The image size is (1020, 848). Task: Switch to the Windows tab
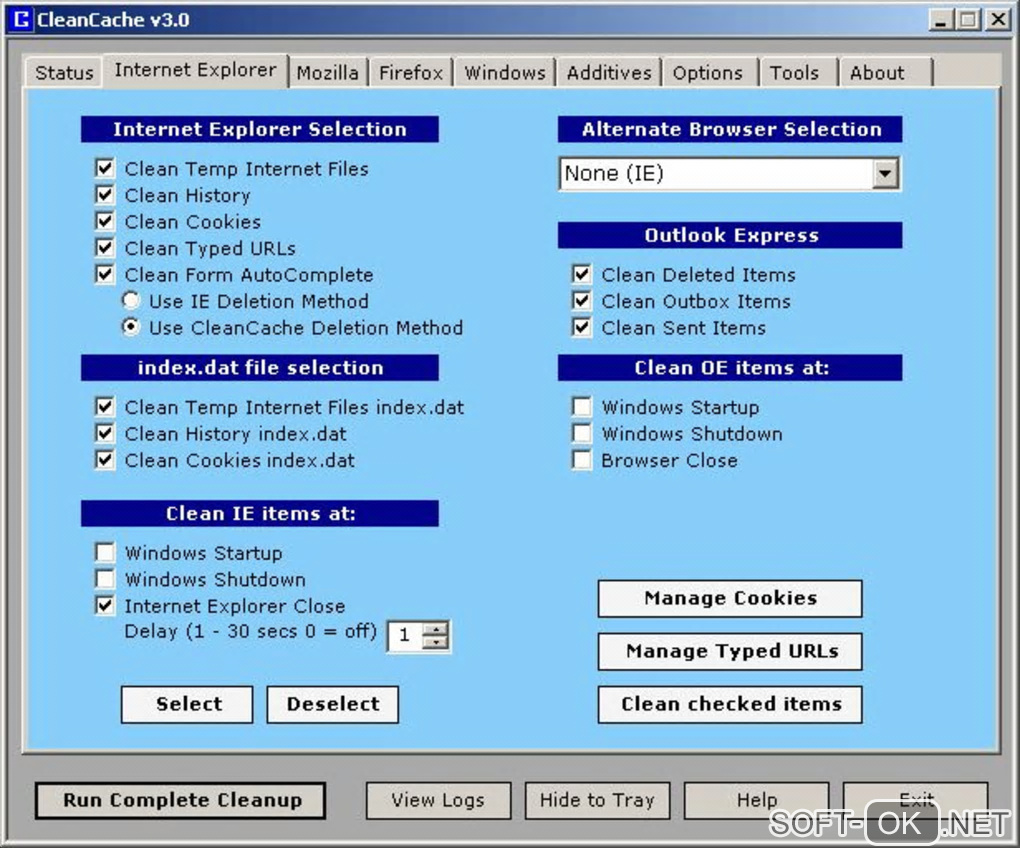(505, 73)
